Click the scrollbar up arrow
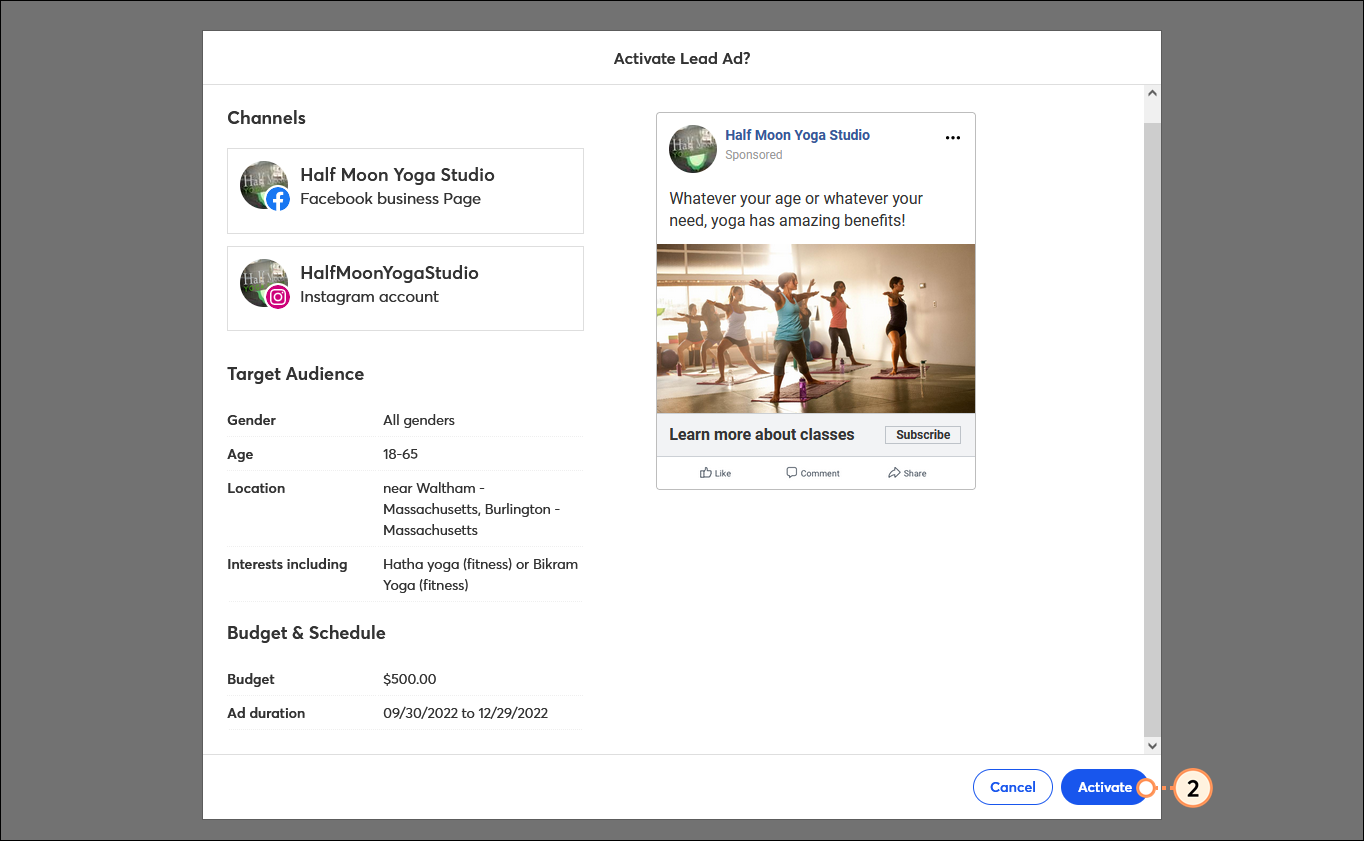The height and width of the screenshot is (841, 1364). tap(1152, 93)
